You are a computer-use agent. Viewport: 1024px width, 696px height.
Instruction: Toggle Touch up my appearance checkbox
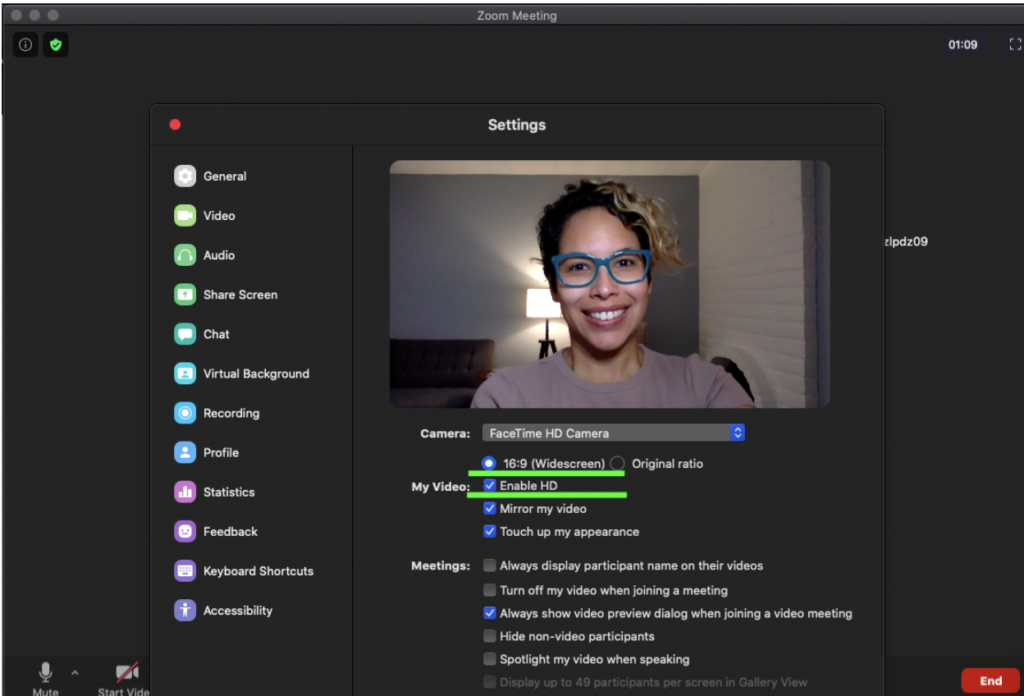[489, 531]
